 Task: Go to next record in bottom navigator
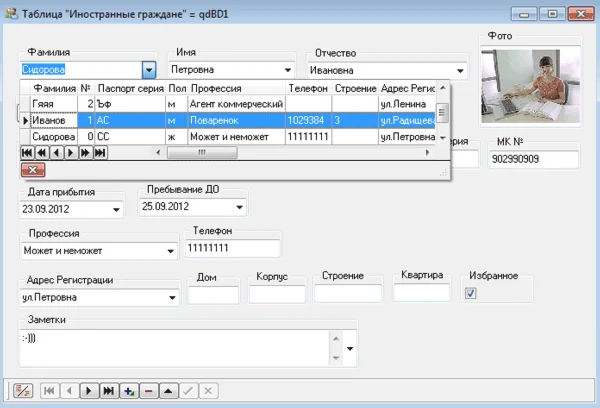[87, 391]
